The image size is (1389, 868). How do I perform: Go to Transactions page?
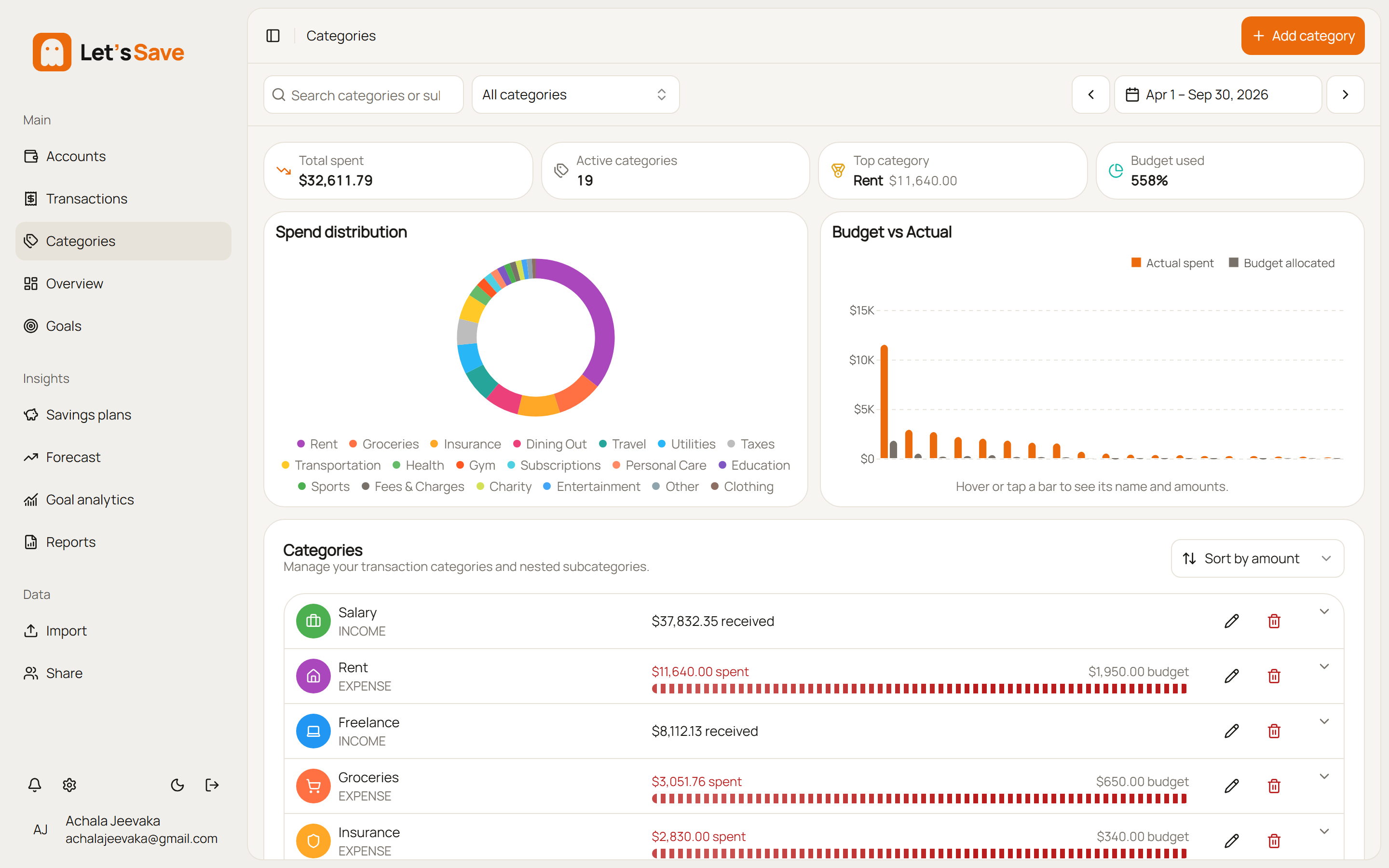pos(123,199)
